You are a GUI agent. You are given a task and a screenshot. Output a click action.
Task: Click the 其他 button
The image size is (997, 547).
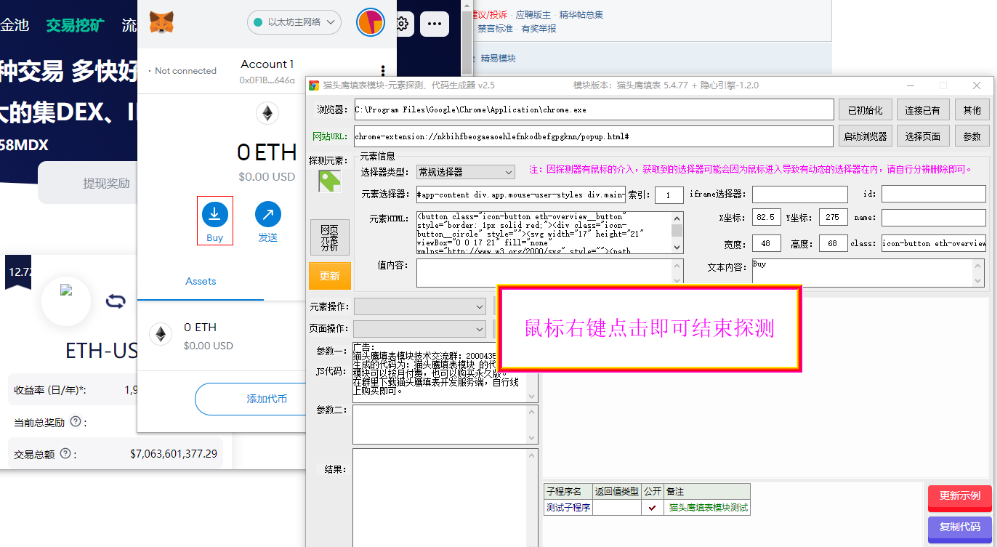click(x=972, y=110)
